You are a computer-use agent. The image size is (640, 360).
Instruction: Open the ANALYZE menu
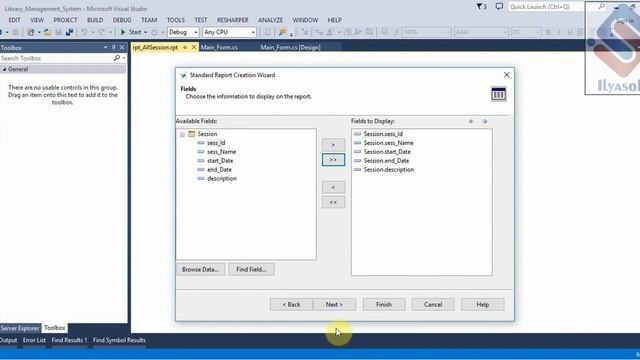click(270, 20)
